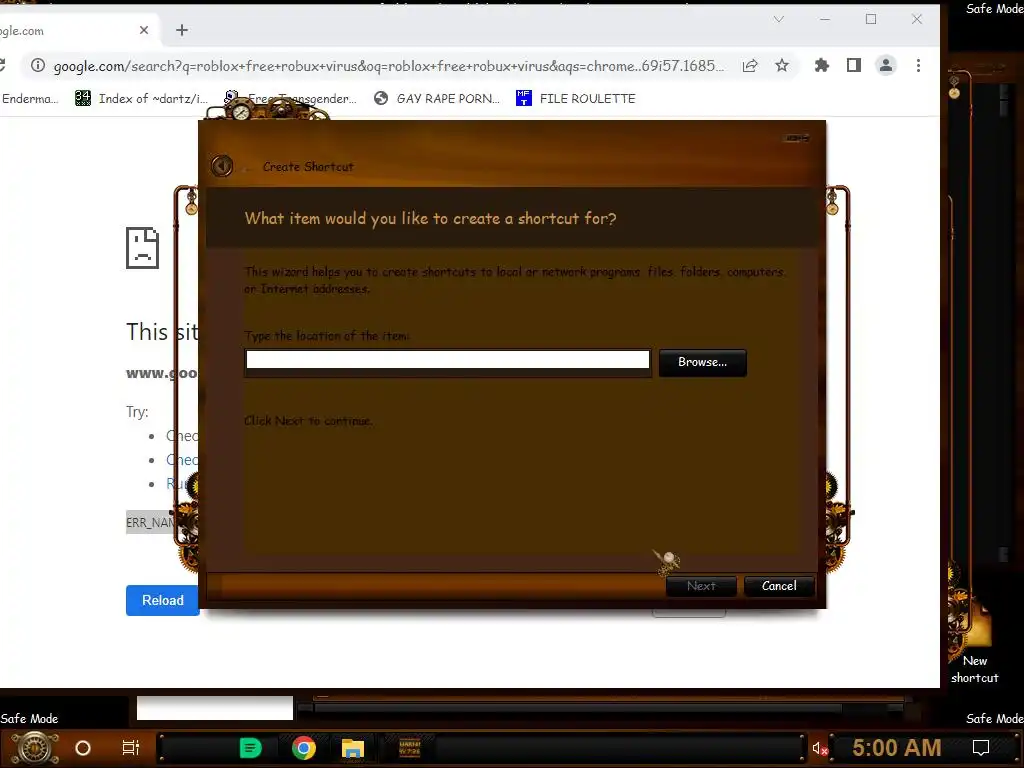Open the Chrome three-dot menu
Image resolution: width=1024 pixels, height=768 pixels.
pyautogui.click(x=918, y=65)
